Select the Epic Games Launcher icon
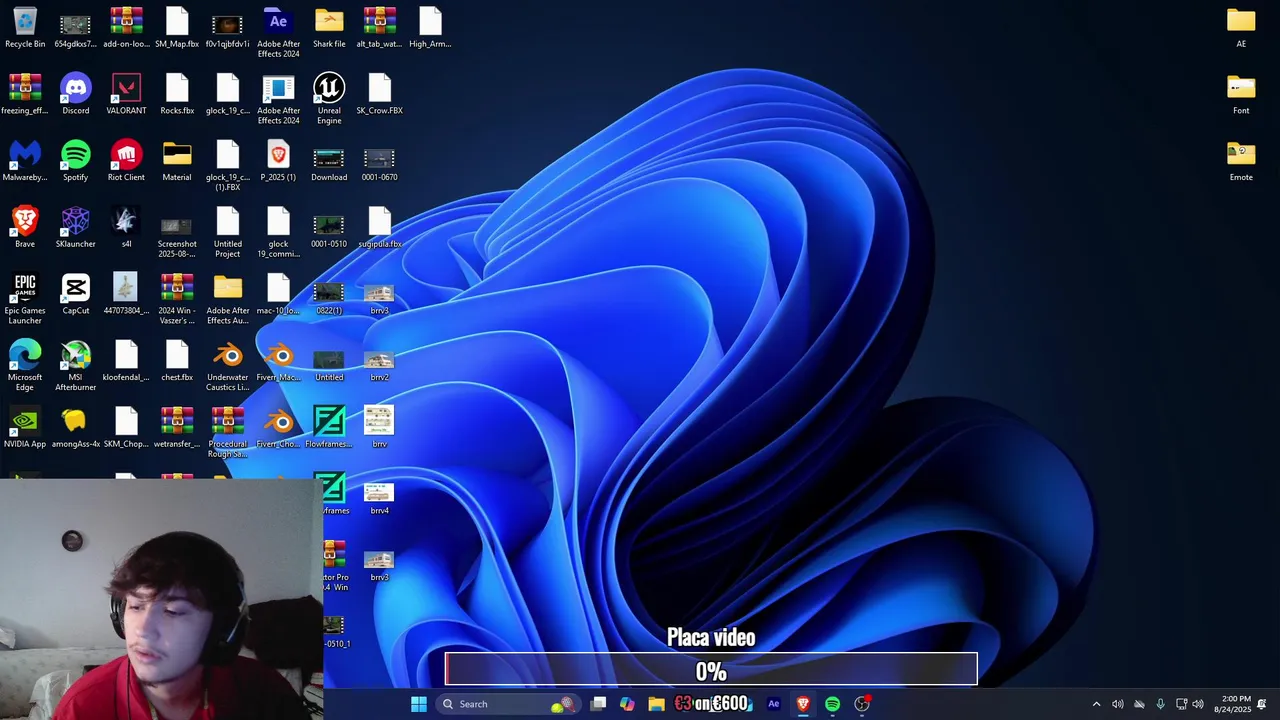The height and width of the screenshot is (720, 1280). (x=25, y=299)
